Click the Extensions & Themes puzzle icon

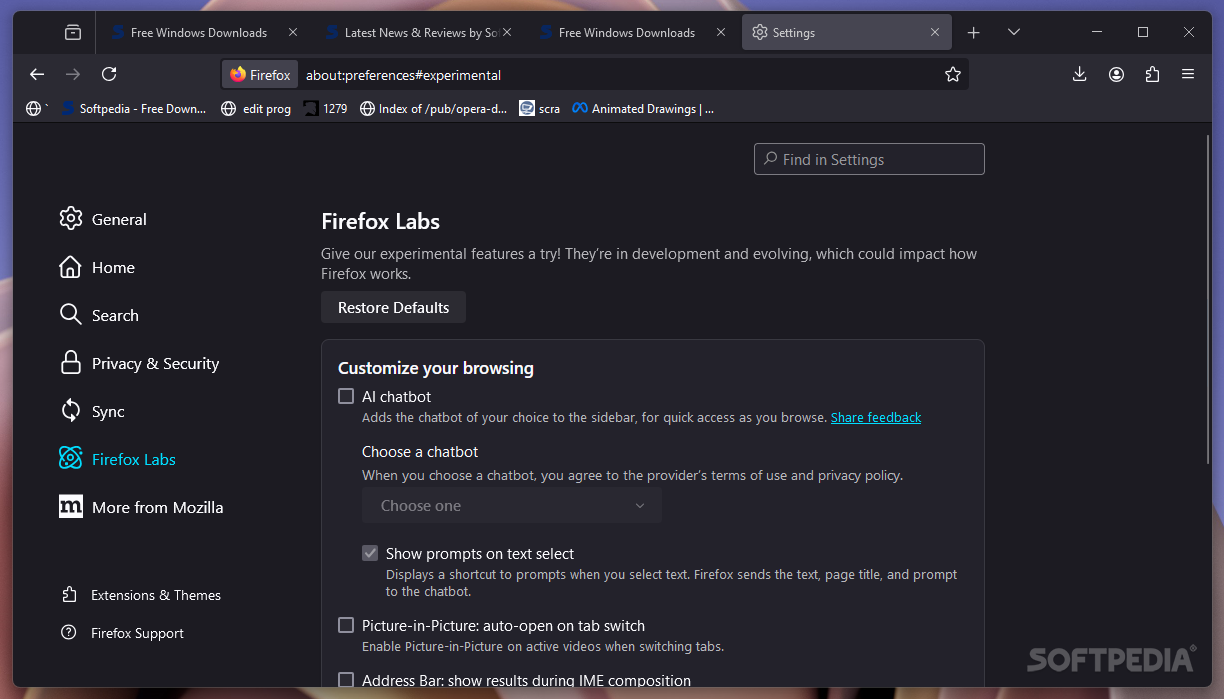69,595
